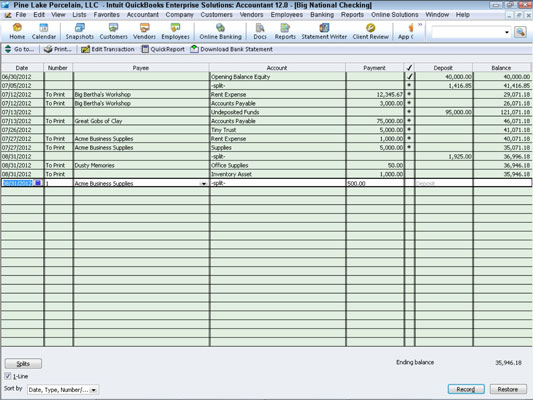Click the Payment field showing 500.00
The height and width of the screenshot is (400, 533).
pos(375,183)
